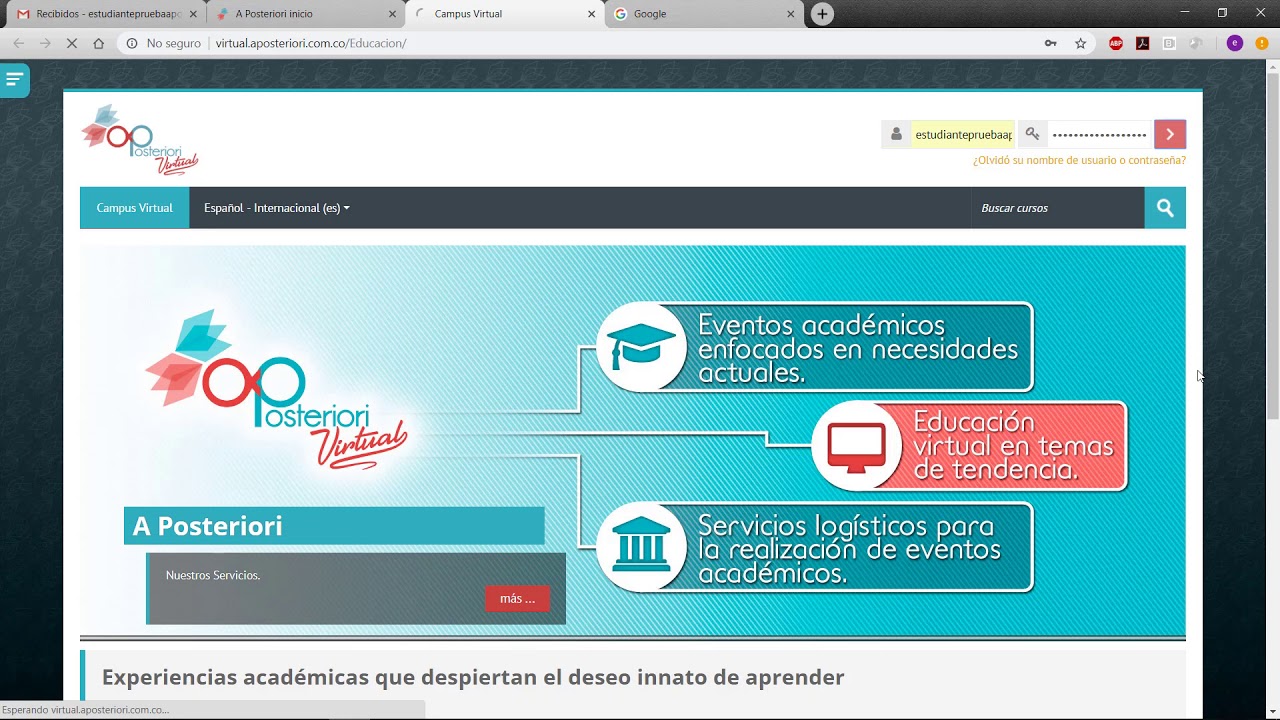Viewport: 1280px width, 720px height.
Task: Click the browser address bar URL
Action: (x=311, y=43)
